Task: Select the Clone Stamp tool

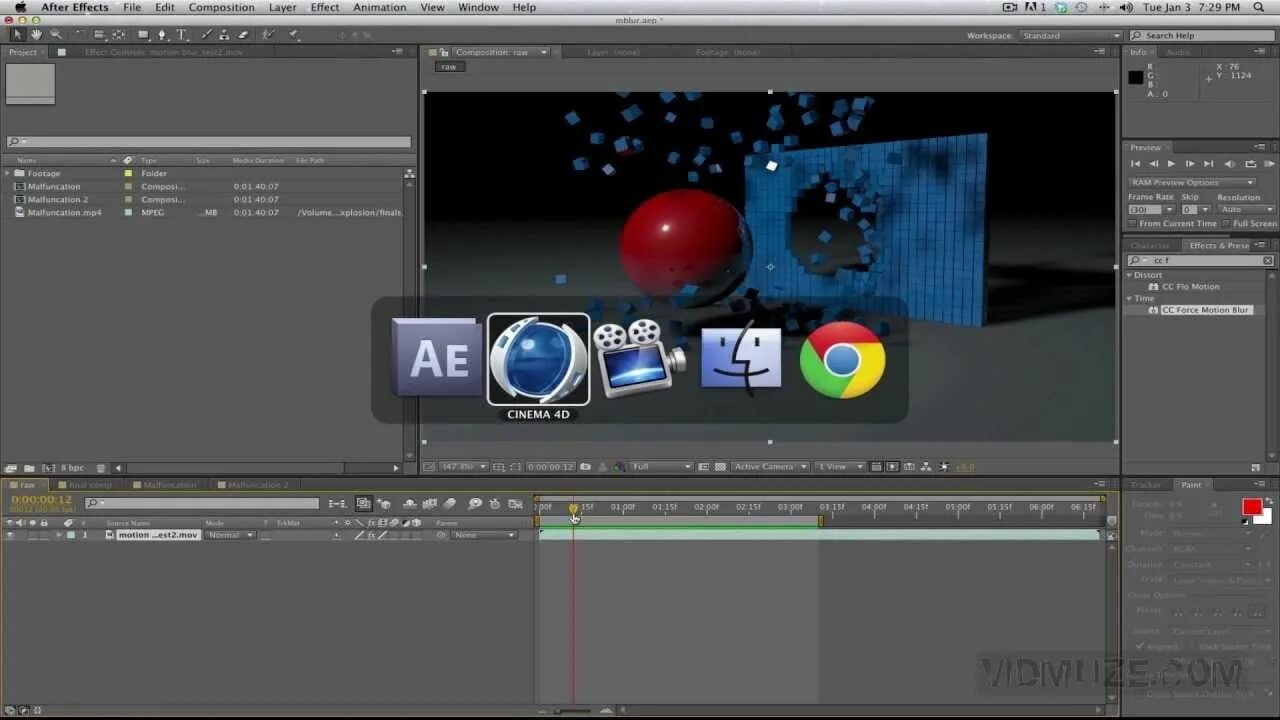Action: pyautogui.click(x=223, y=35)
